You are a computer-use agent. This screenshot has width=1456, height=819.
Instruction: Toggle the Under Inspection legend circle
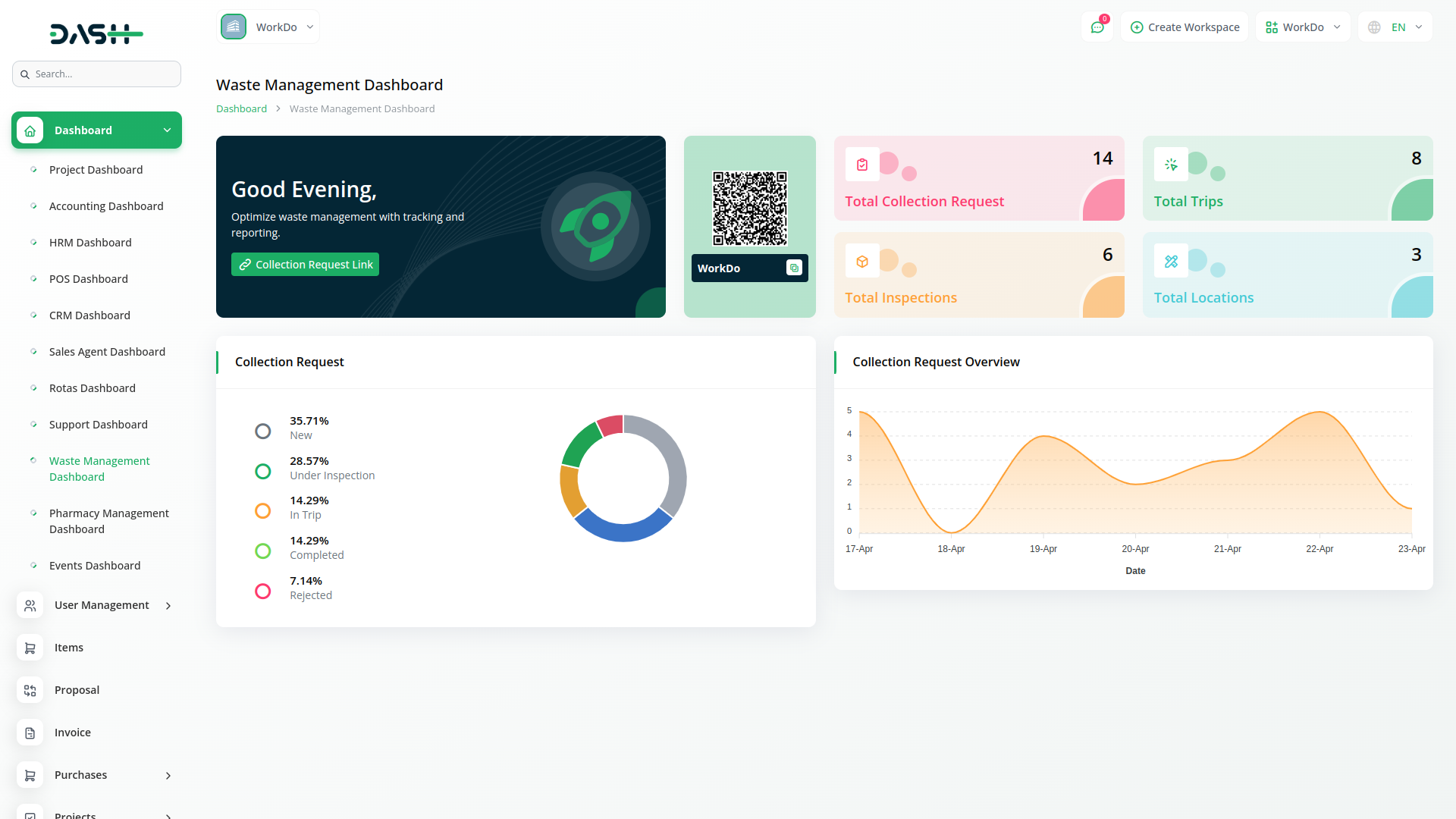pyautogui.click(x=262, y=472)
